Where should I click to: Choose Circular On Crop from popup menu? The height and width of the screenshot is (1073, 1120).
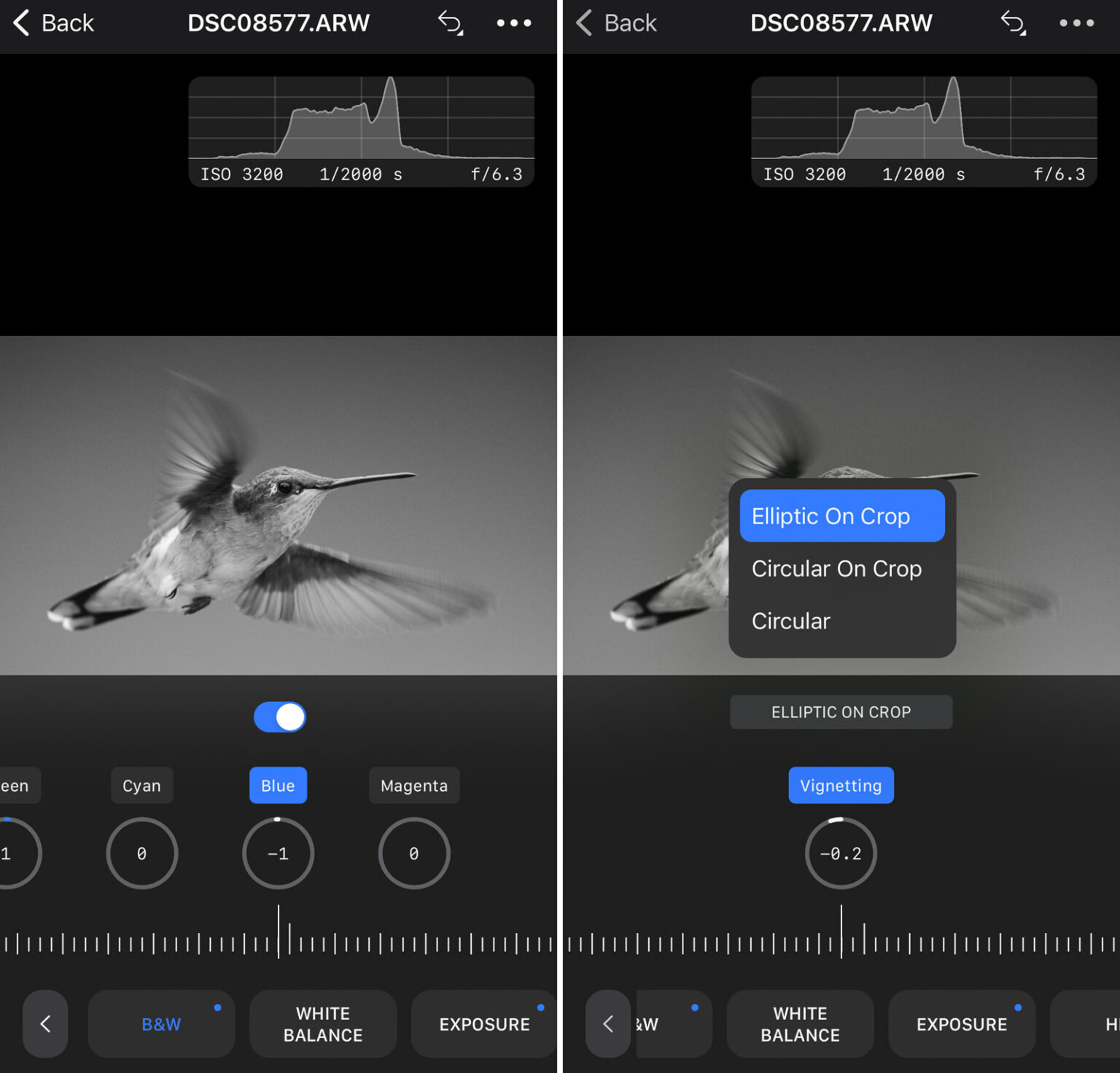click(x=842, y=569)
